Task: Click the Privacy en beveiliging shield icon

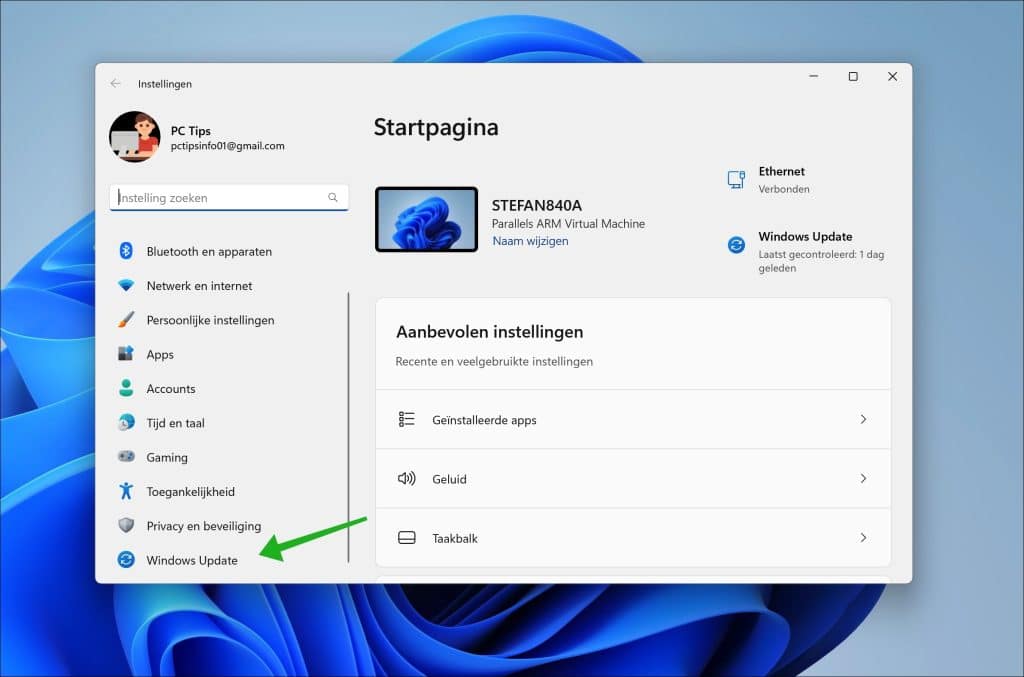Action: pos(126,525)
